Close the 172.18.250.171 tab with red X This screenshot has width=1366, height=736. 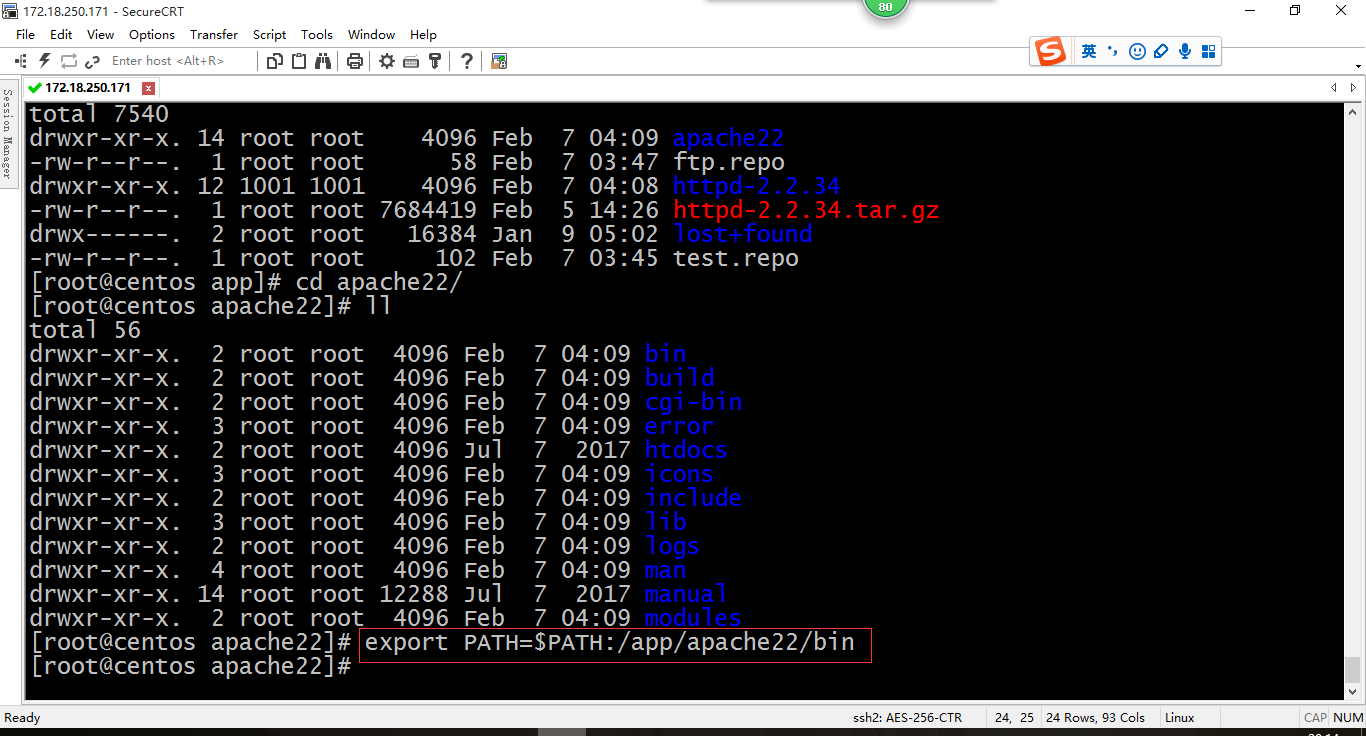tap(148, 88)
